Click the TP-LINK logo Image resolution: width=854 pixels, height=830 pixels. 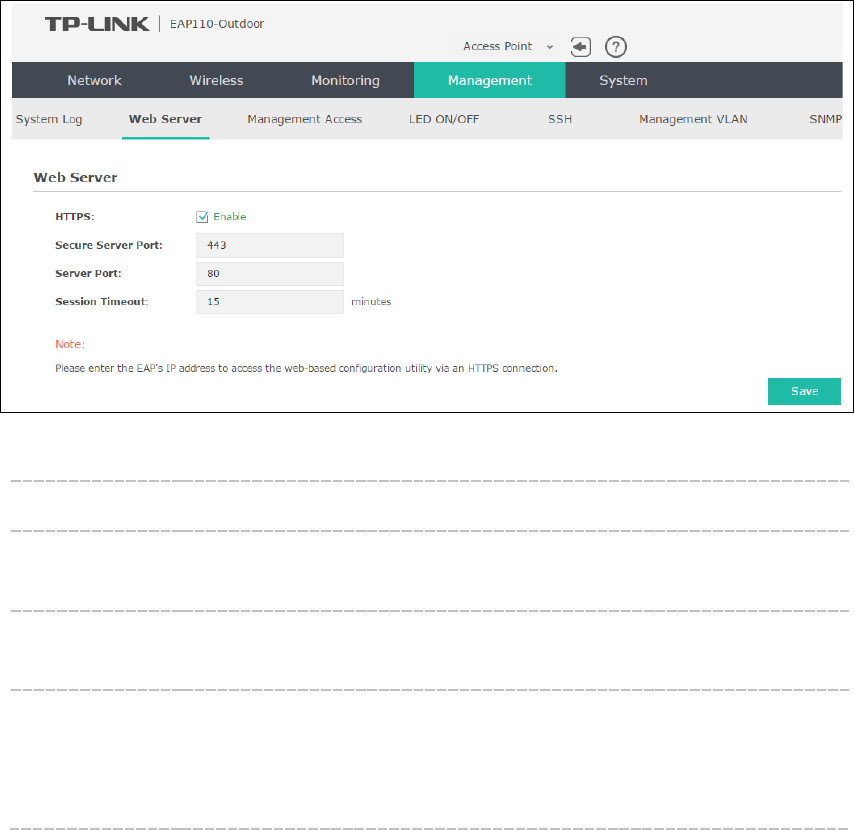(97, 24)
